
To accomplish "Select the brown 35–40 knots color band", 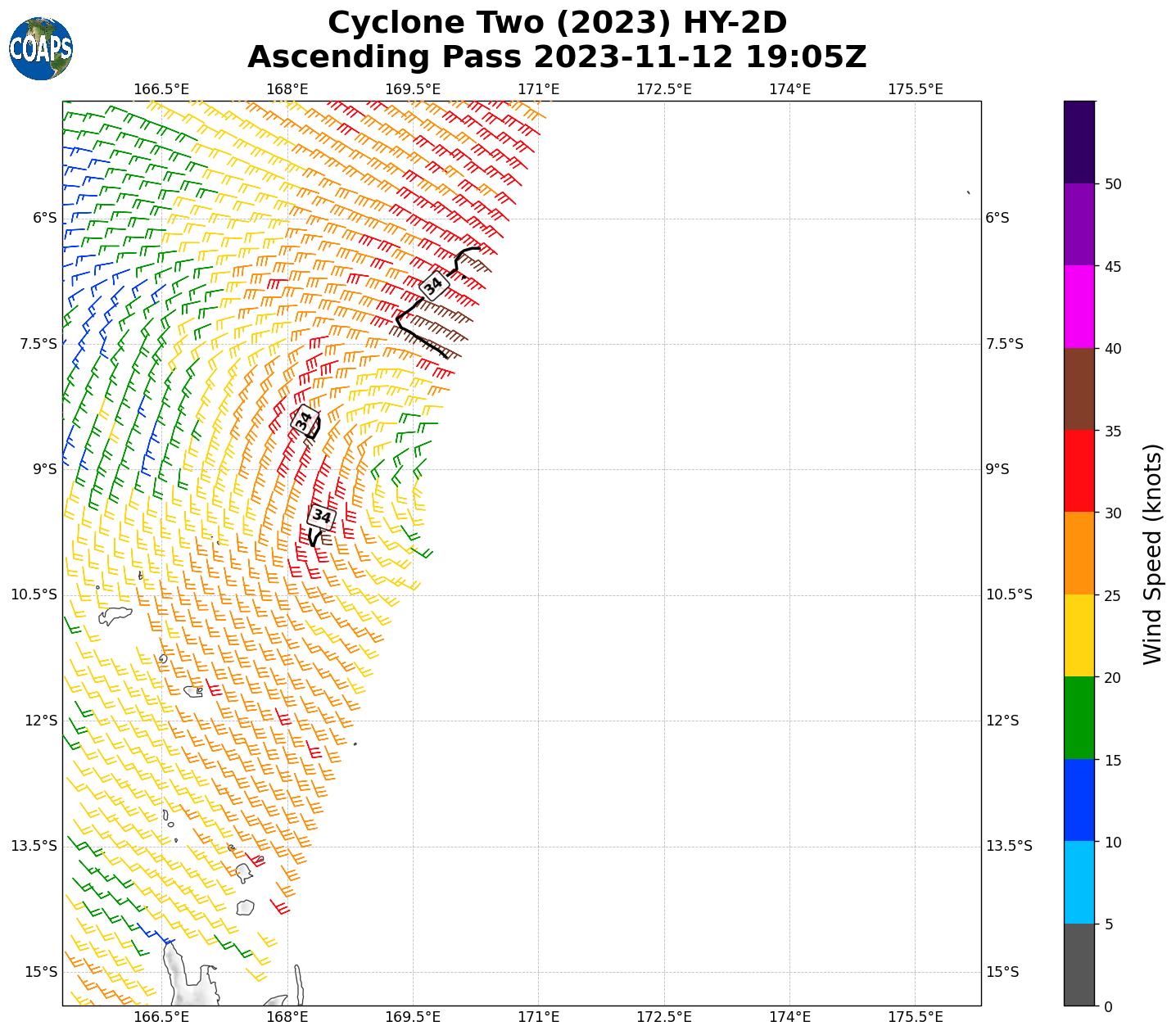I will (1079, 389).
